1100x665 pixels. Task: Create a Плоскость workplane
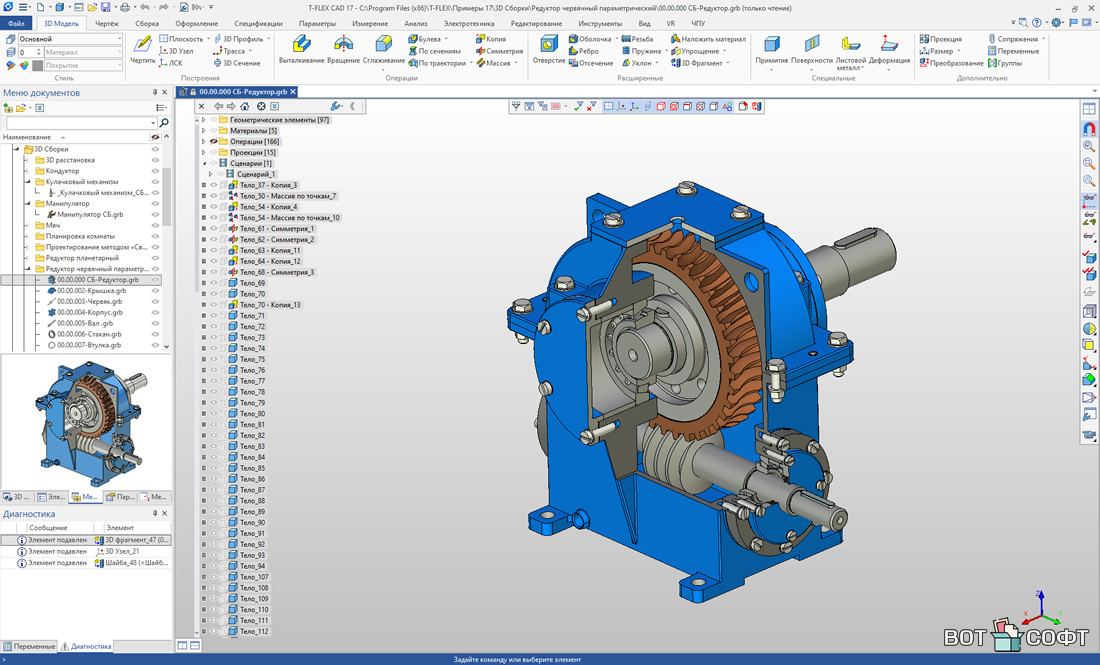pos(181,39)
